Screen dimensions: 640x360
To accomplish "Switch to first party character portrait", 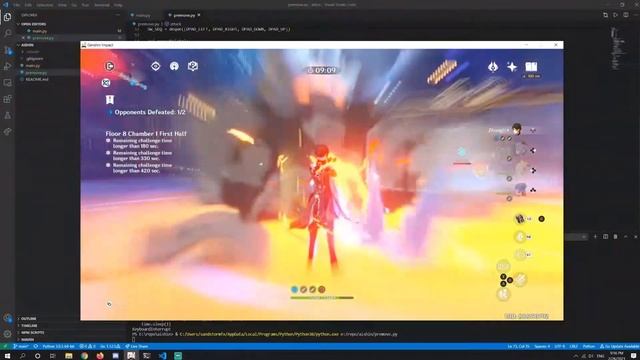I will point(517,130).
